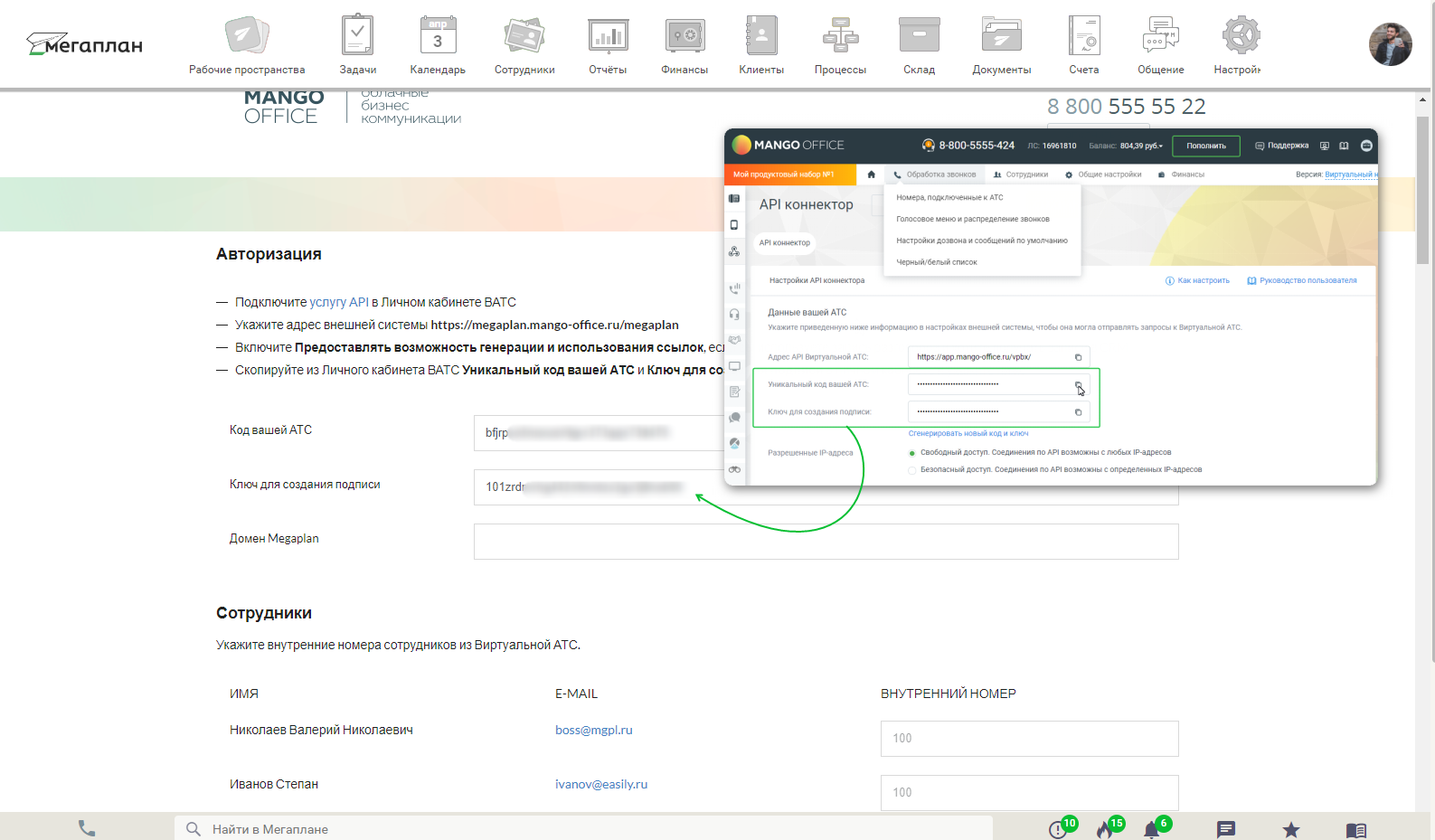Screen dimensions: 1435x840
Task: Open the Календарь module
Action: (x=438, y=44)
